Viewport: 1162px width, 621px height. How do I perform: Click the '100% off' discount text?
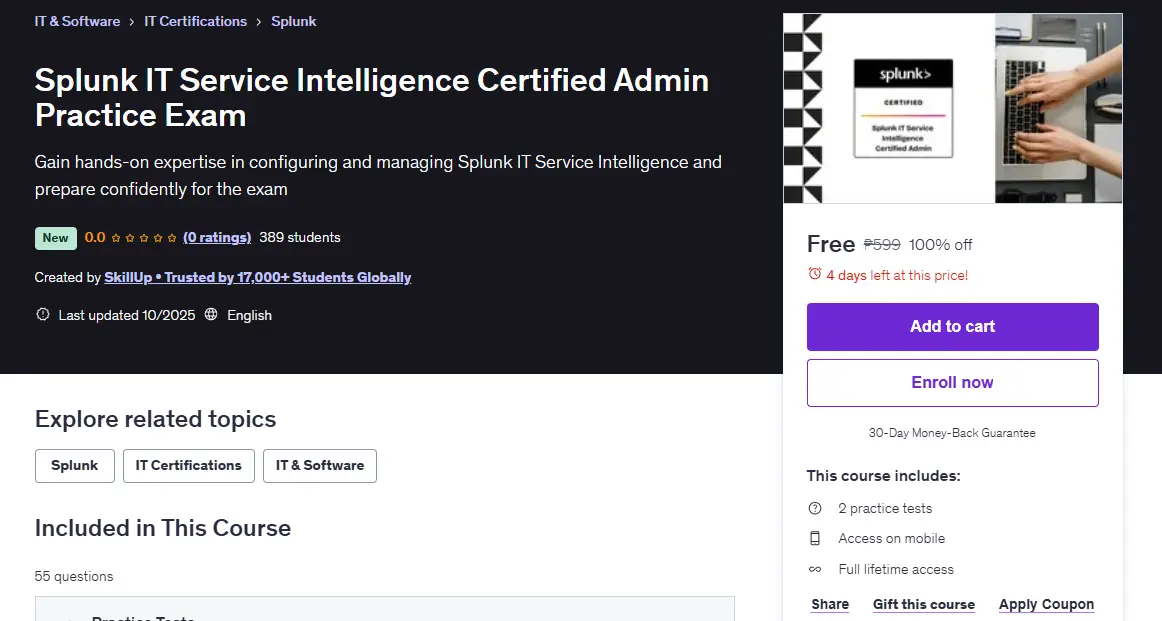[x=940, y=245]
